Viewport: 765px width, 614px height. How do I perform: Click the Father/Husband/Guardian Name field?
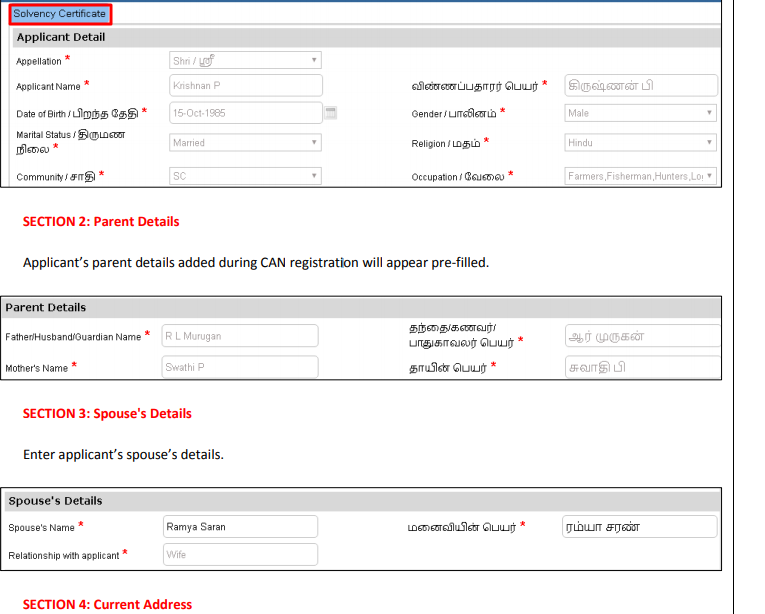240,336
